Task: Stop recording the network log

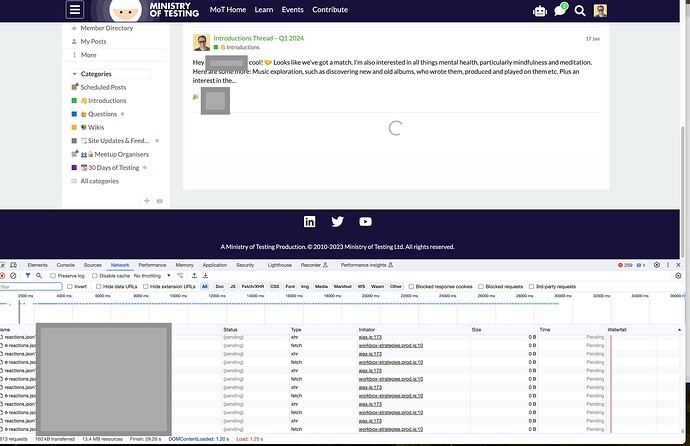Action: click(x=3, y=276)
